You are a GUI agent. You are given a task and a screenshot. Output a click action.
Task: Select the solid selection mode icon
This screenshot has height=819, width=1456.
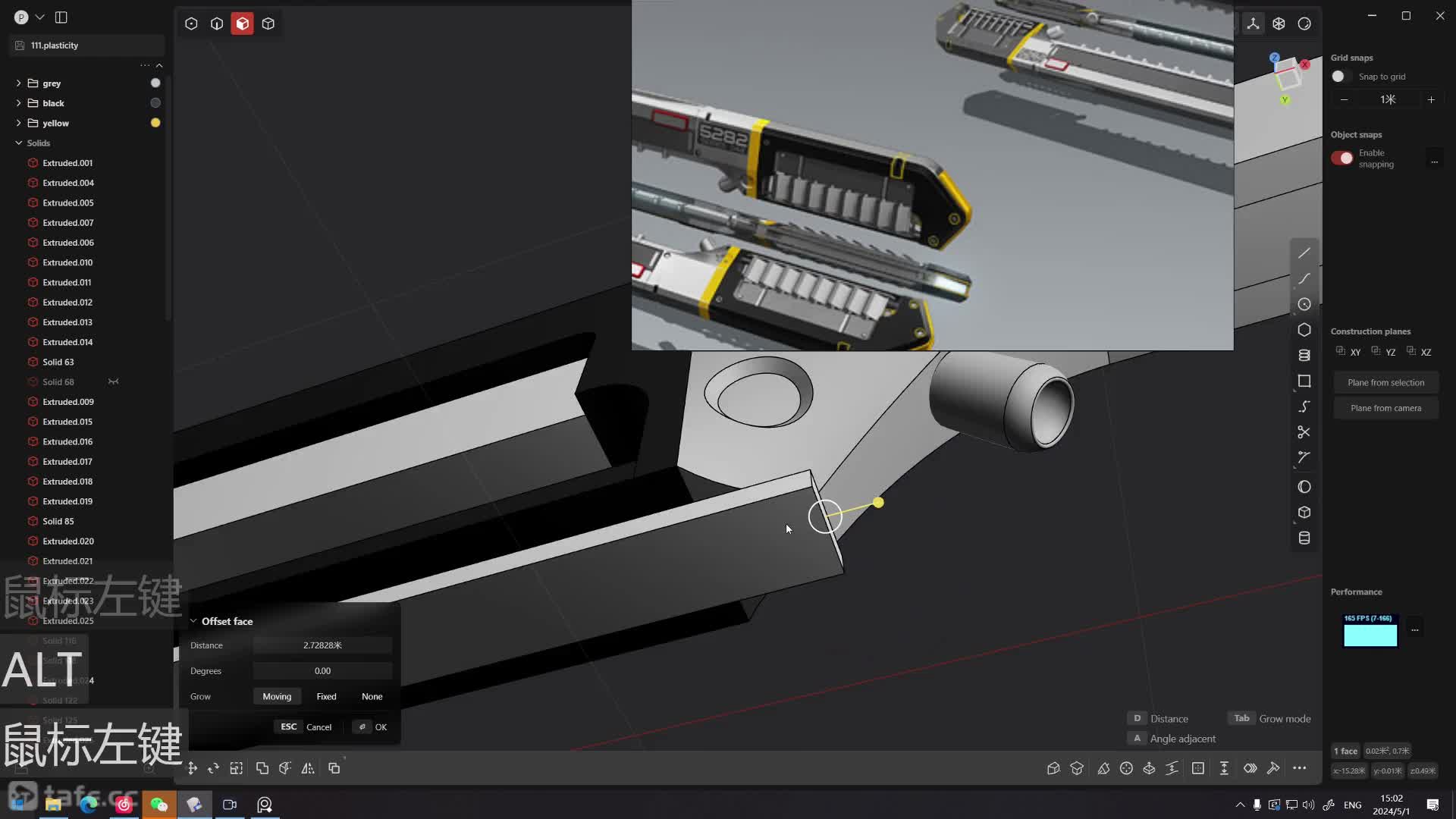click(x=268, y=24)
